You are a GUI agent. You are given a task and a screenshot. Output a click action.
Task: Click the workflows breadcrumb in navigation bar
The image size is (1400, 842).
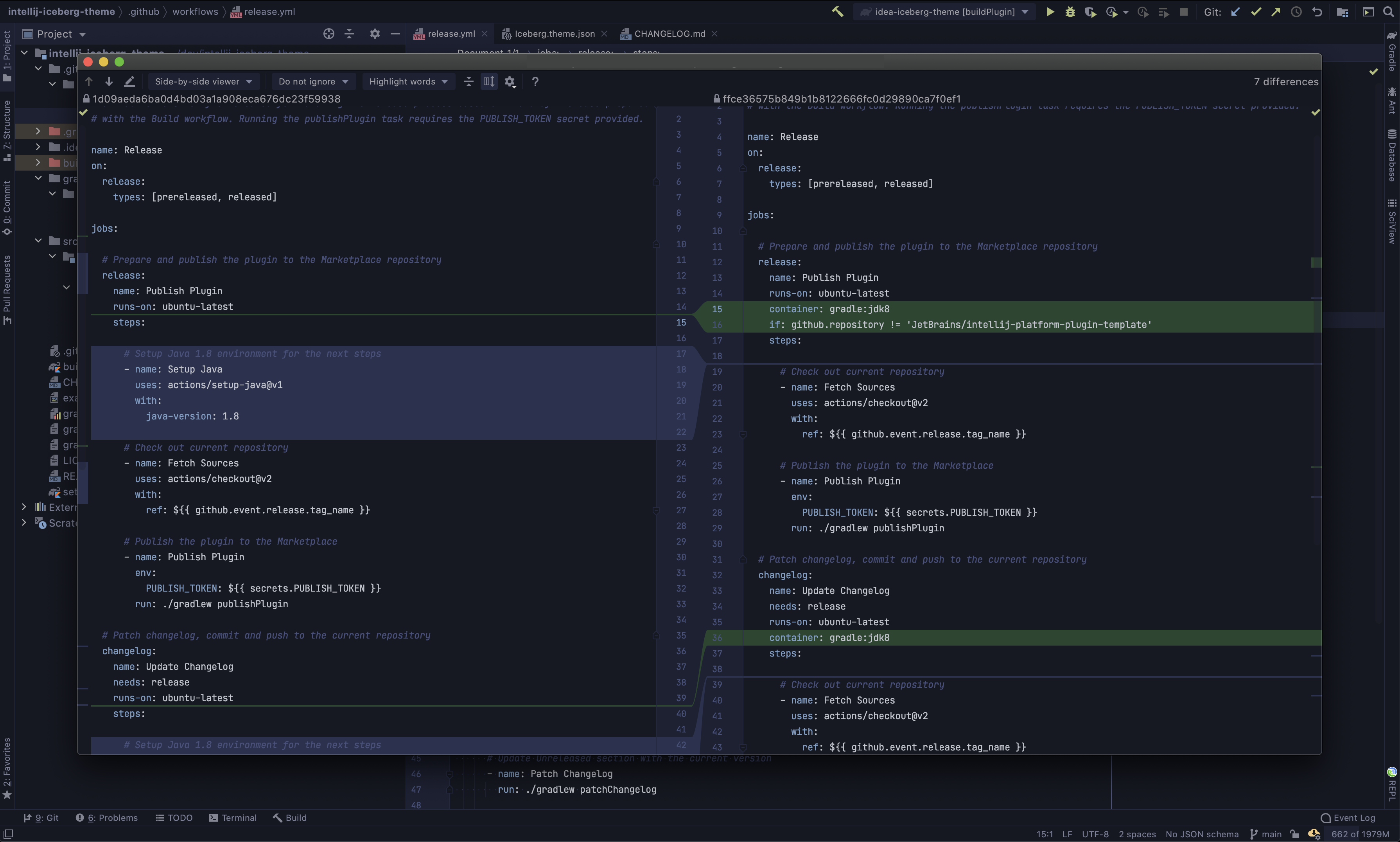194,11
